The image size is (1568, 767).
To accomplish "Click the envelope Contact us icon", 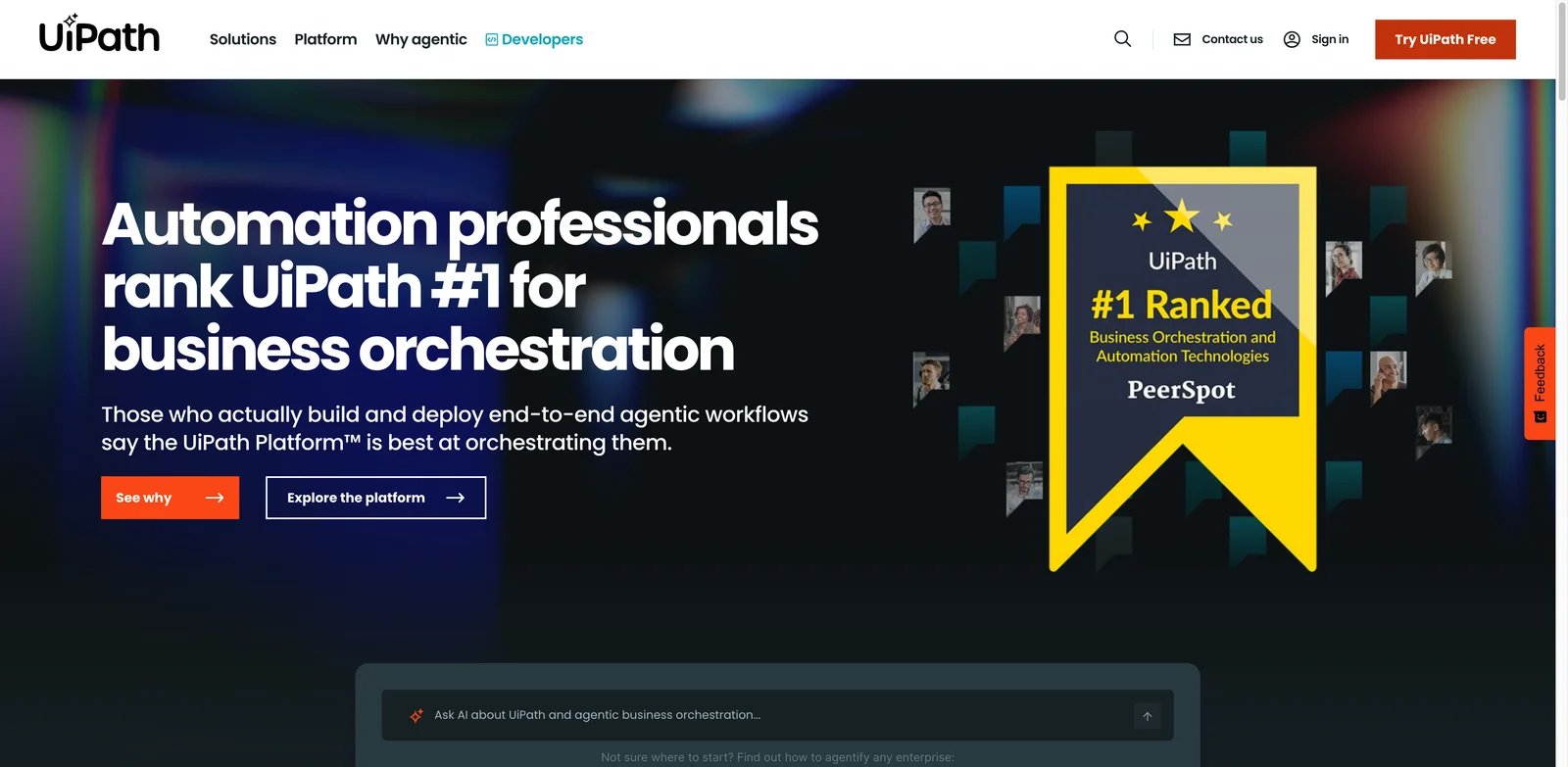I will pyautogui.click(x=1183, y=39).
